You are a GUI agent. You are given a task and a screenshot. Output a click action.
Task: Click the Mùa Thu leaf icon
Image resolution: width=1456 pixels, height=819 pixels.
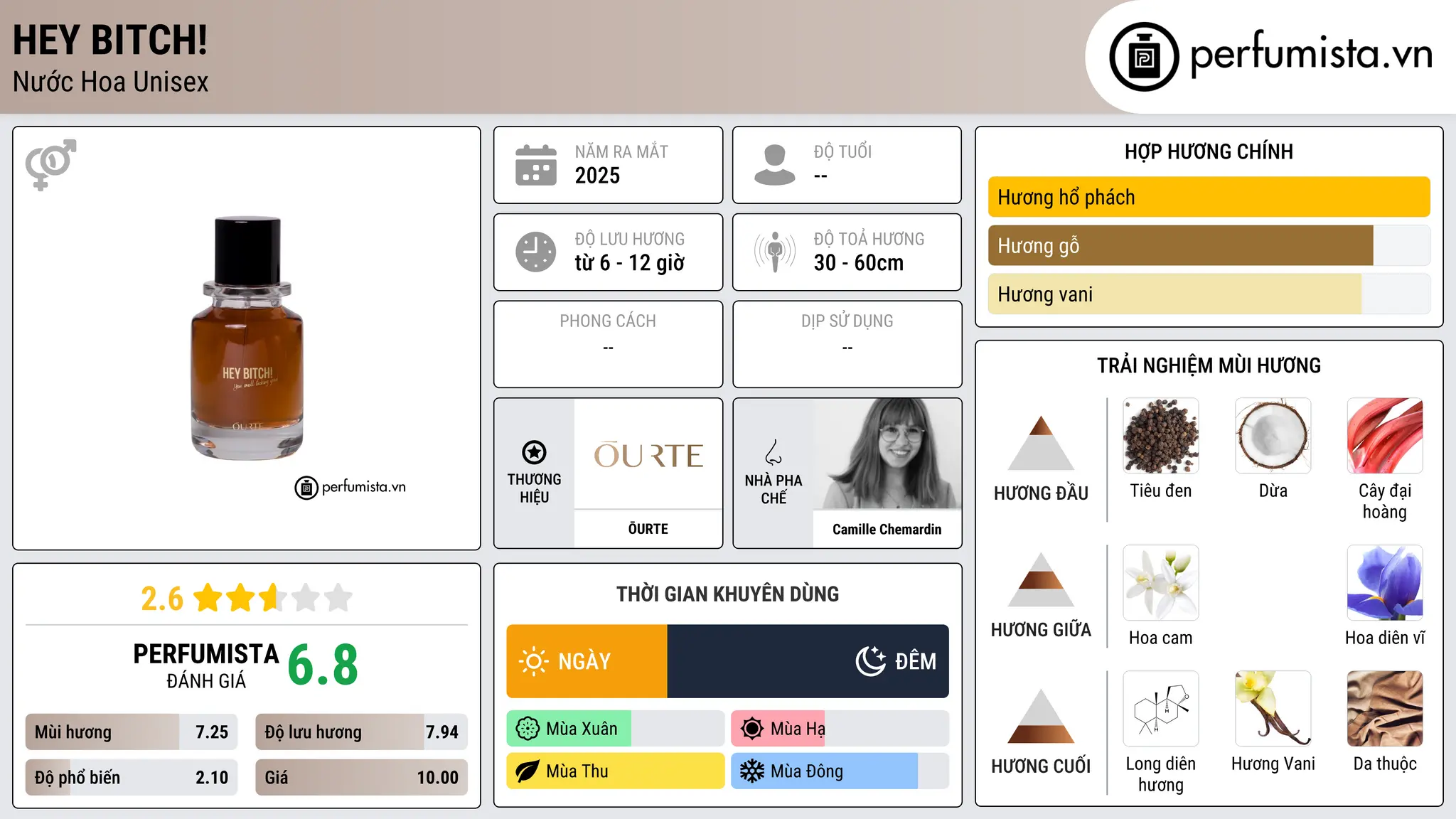click(x=528, y=771)
